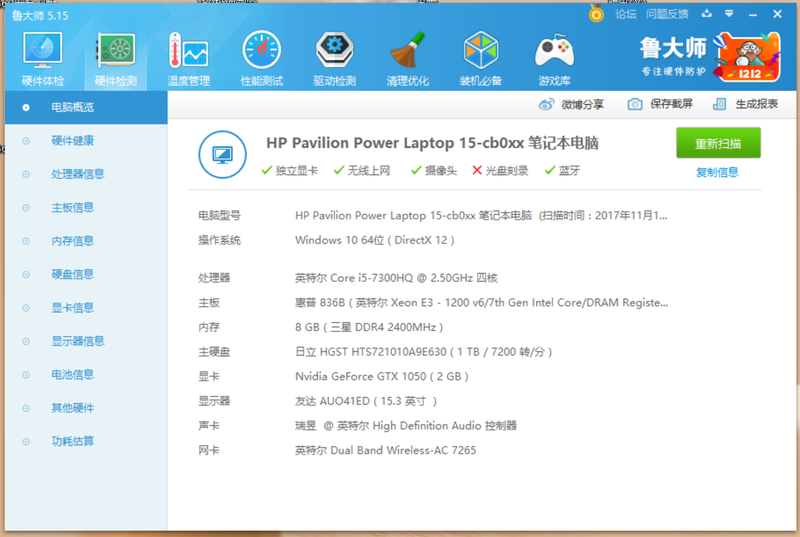Open the 硬件体检 hardware checkup icon
Screen dimensions: 800x537
coord(42,56)
